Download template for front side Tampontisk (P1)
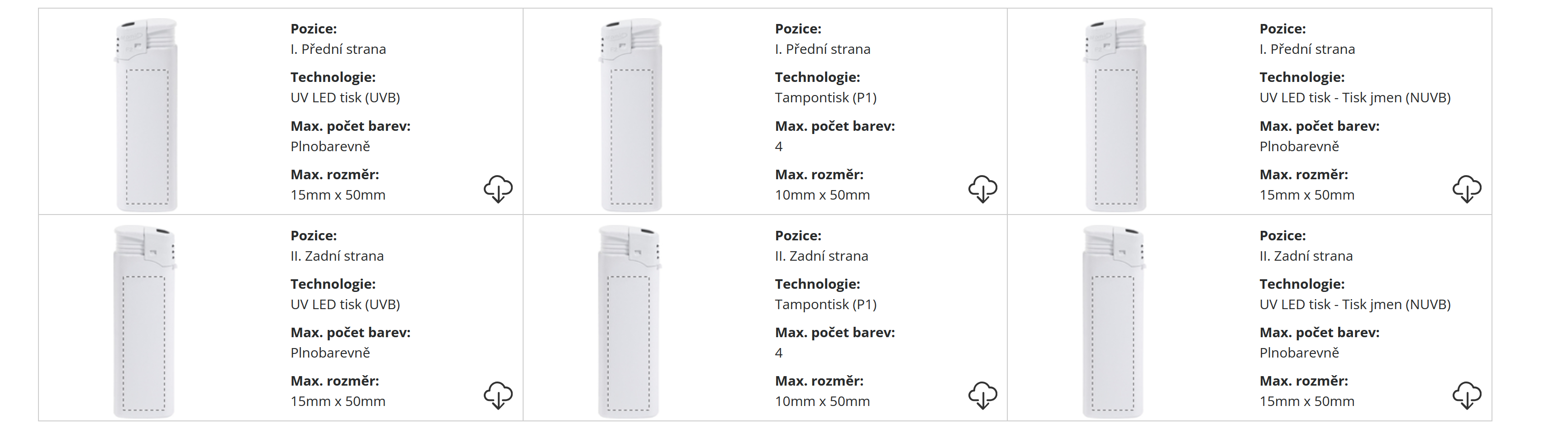 (x=982, y=189)
